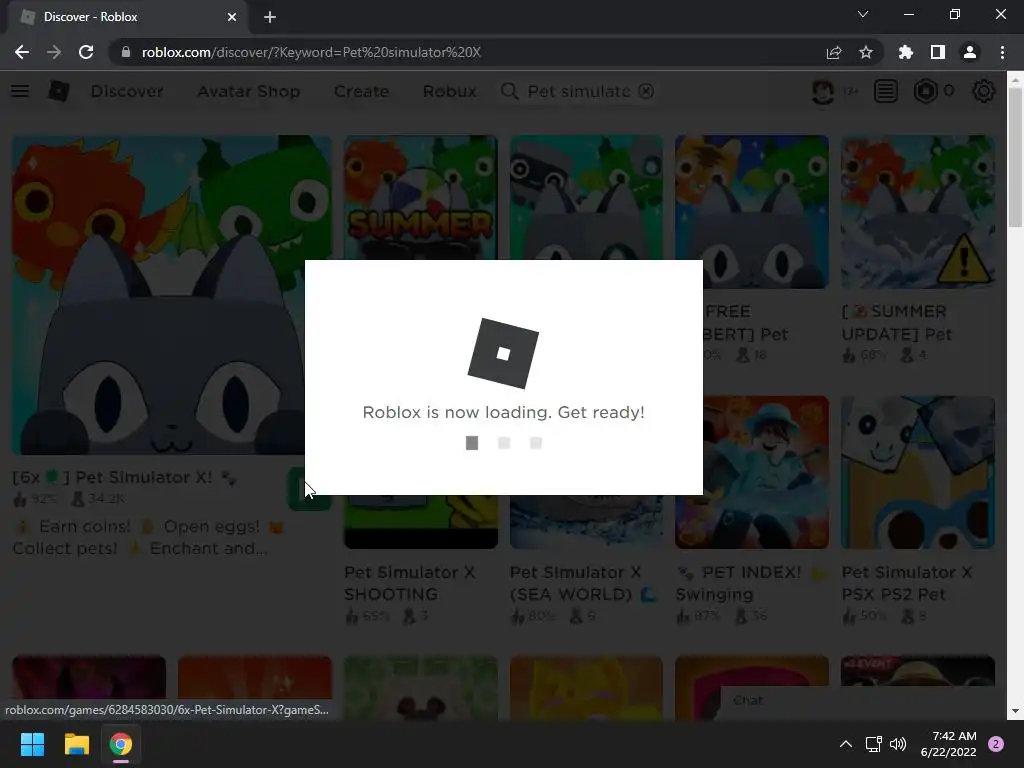The height and width of the screenshot is (768, 1024).
Task: Click the 12+ age label
Action: 850,91
